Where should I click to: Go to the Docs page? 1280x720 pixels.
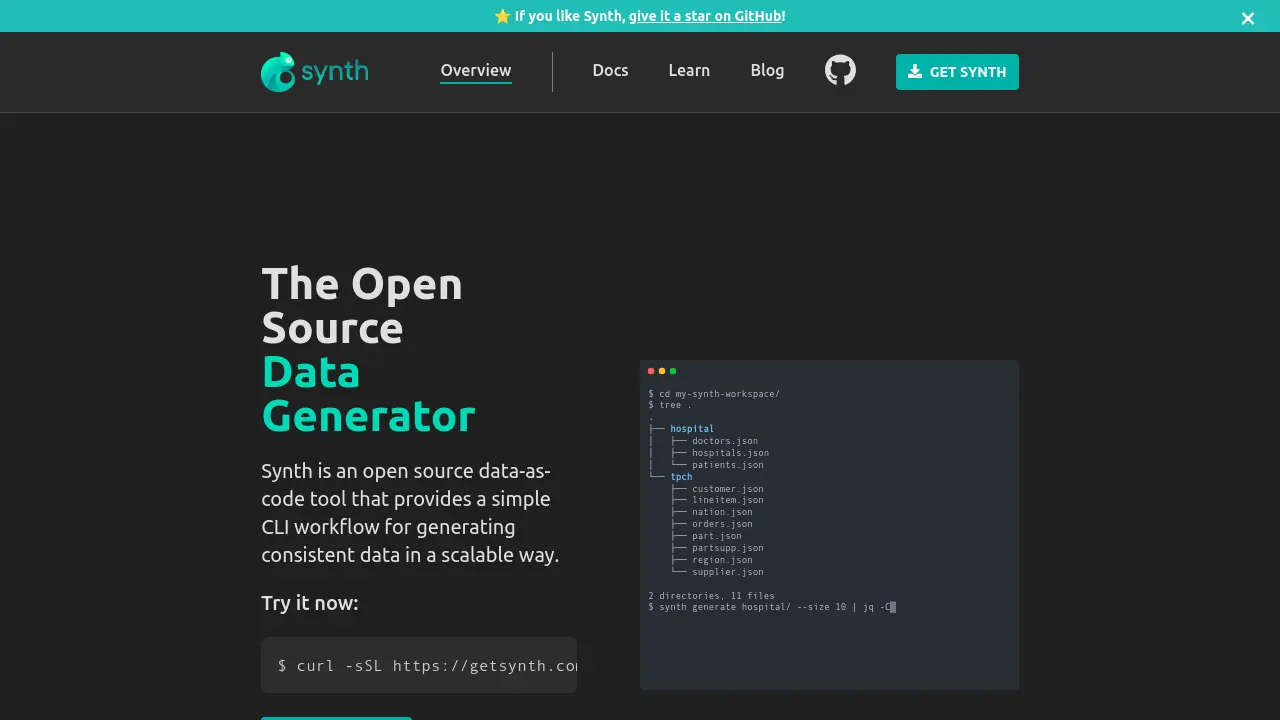pyautogui.click(x=610, y=70)
